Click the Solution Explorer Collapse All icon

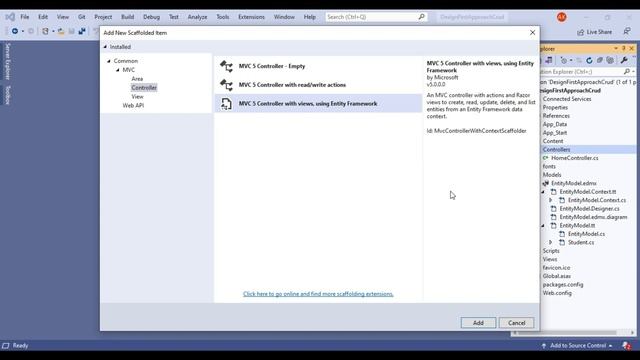[600, 60]
